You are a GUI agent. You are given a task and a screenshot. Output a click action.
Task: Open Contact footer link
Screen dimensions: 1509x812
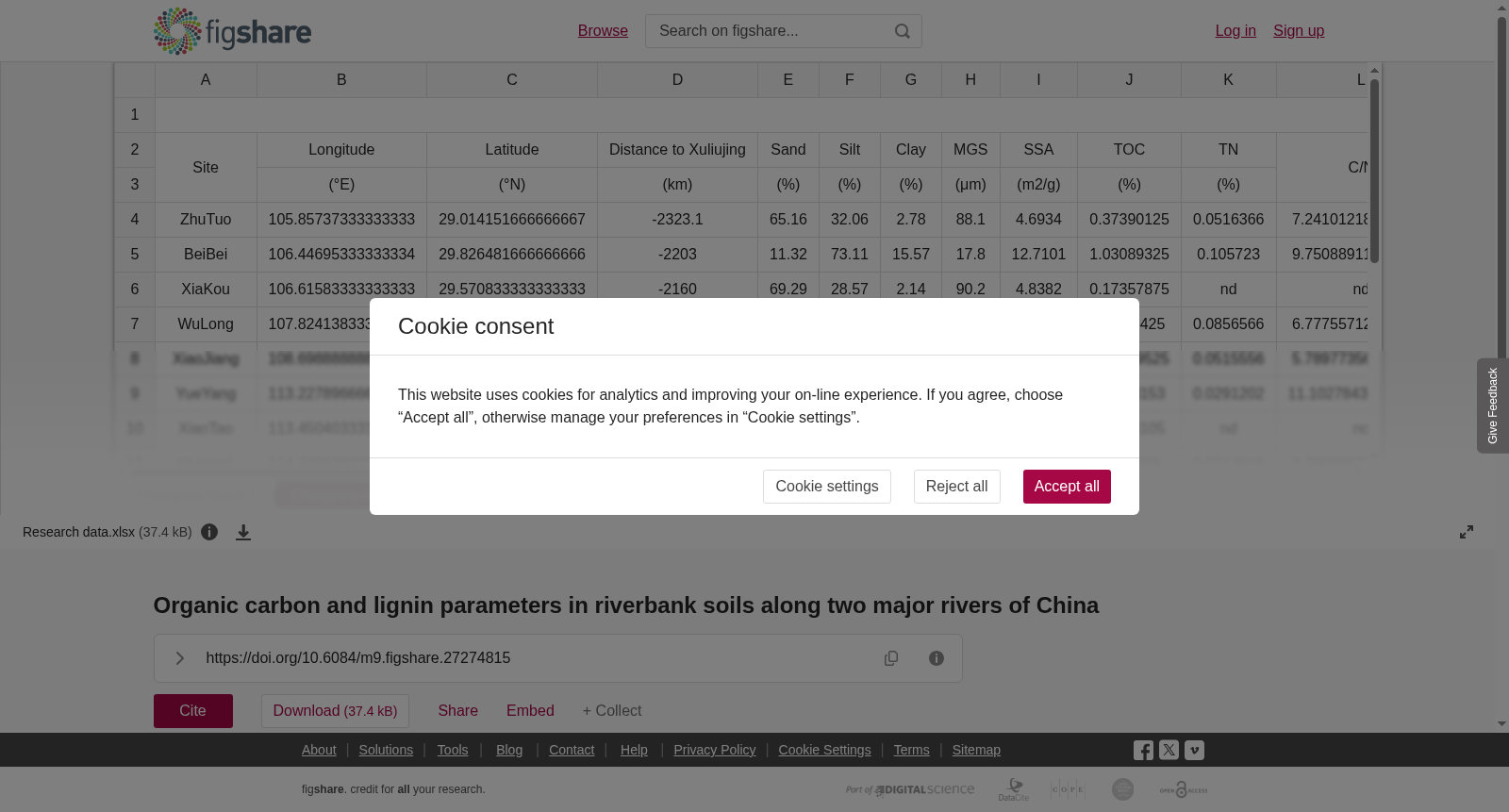[x=572, y=750]
